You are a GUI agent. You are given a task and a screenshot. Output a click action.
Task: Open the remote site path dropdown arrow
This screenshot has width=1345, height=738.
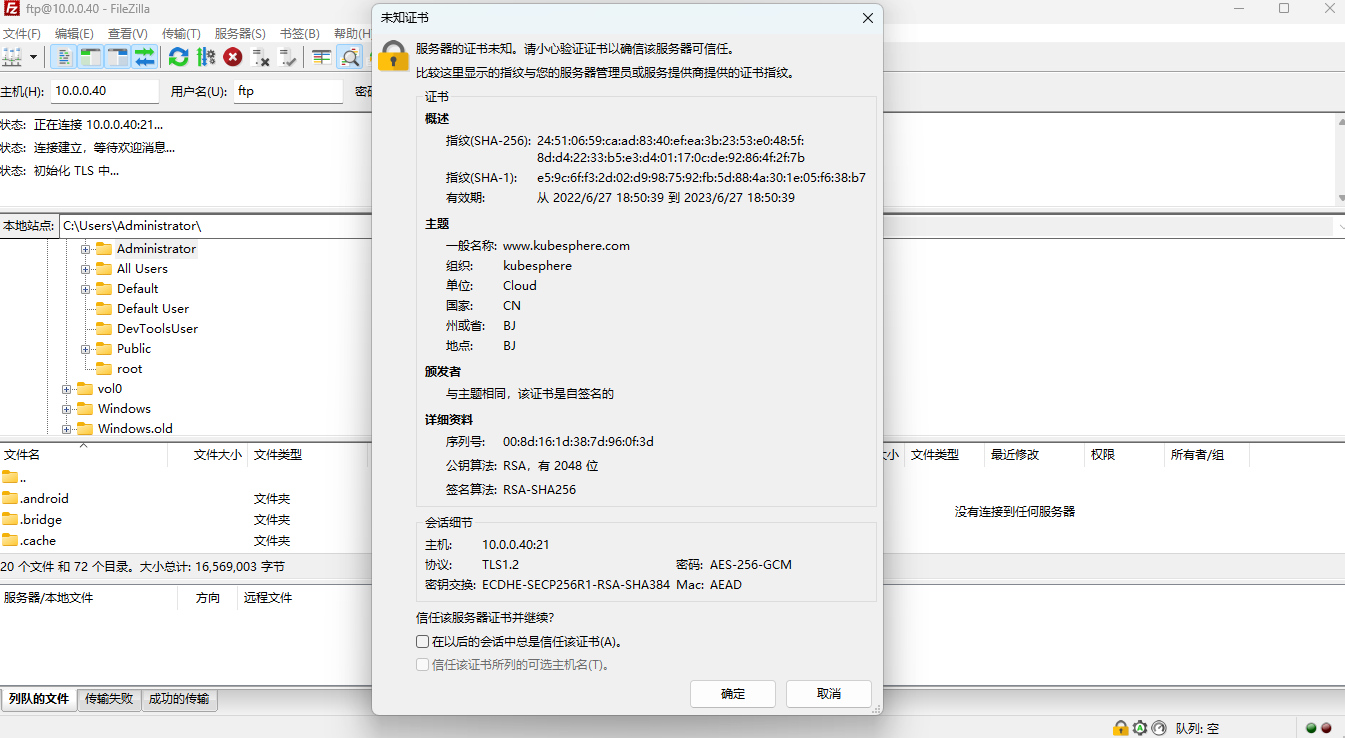click(1339, 226)
